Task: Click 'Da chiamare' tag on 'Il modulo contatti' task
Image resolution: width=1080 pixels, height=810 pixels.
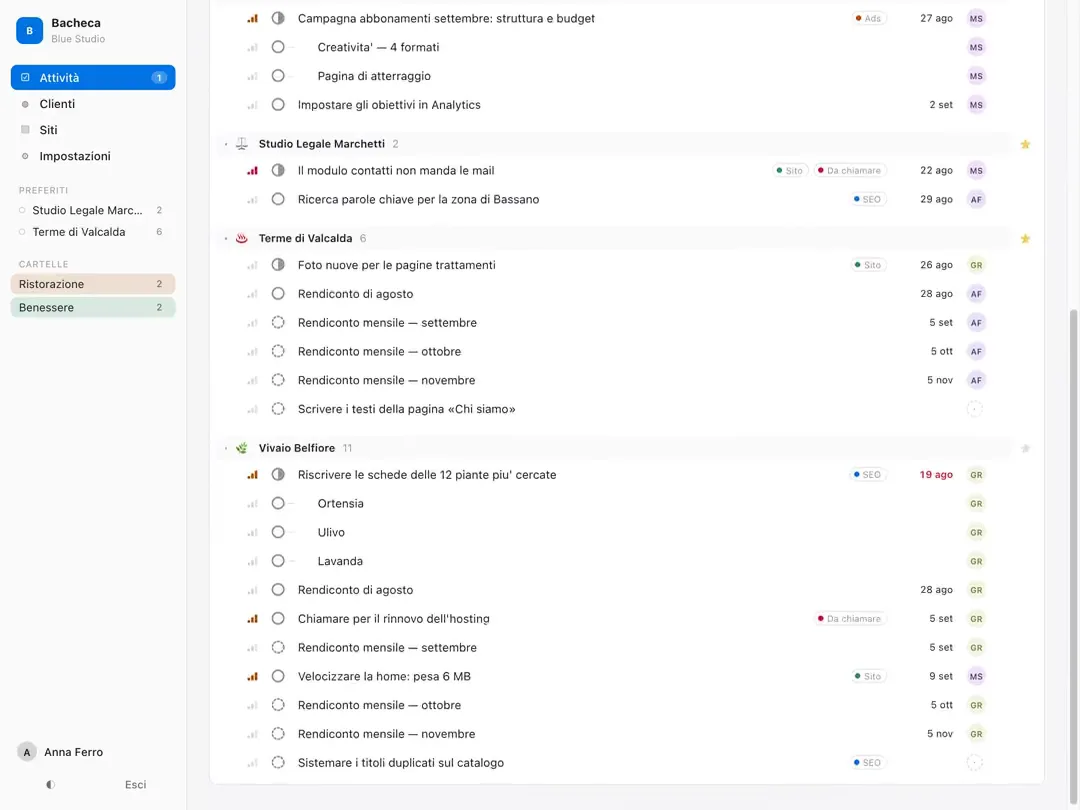Action: point(850,171)
